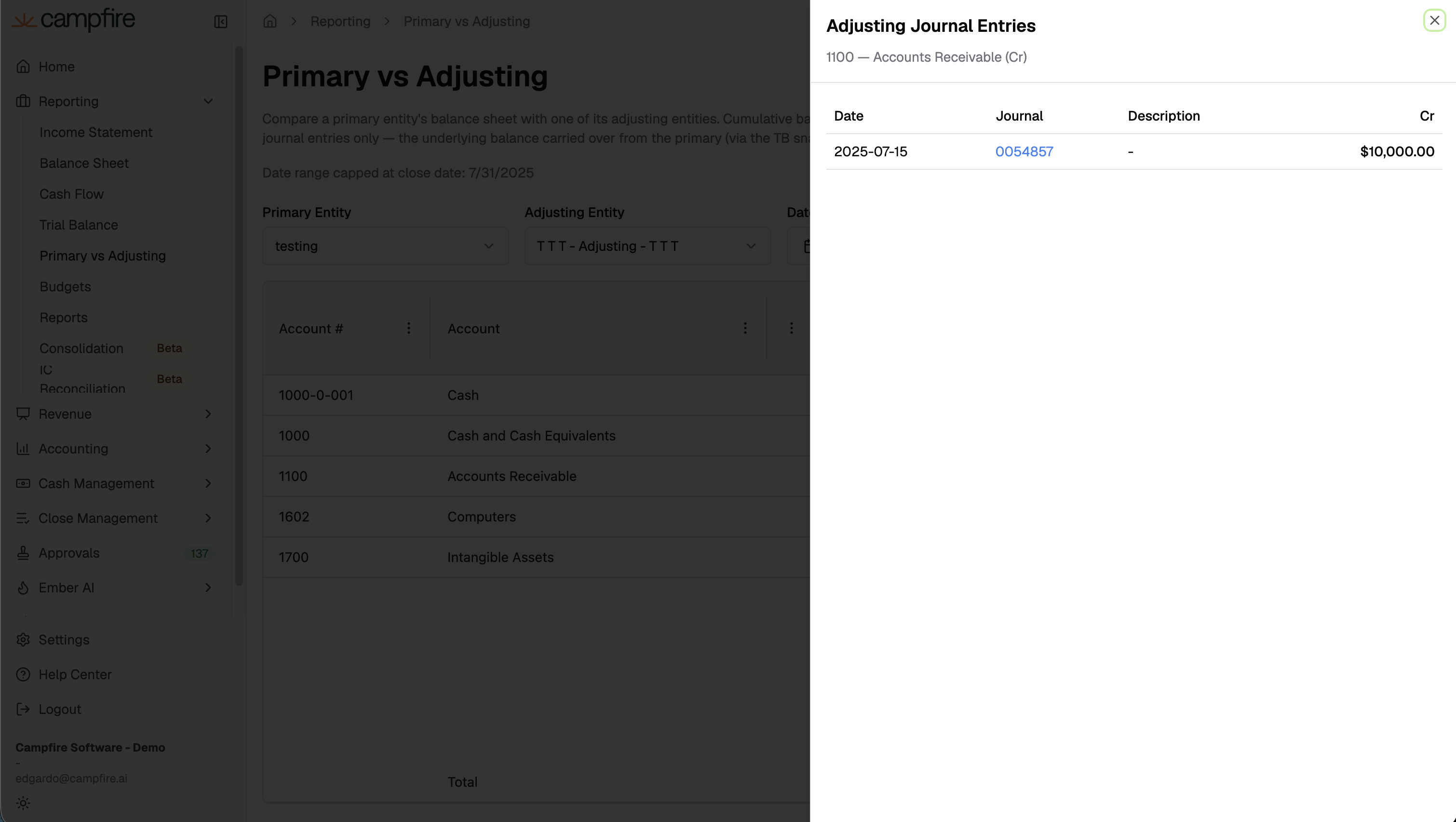
Task: Click the Settings gear icon
Action: 23,640
